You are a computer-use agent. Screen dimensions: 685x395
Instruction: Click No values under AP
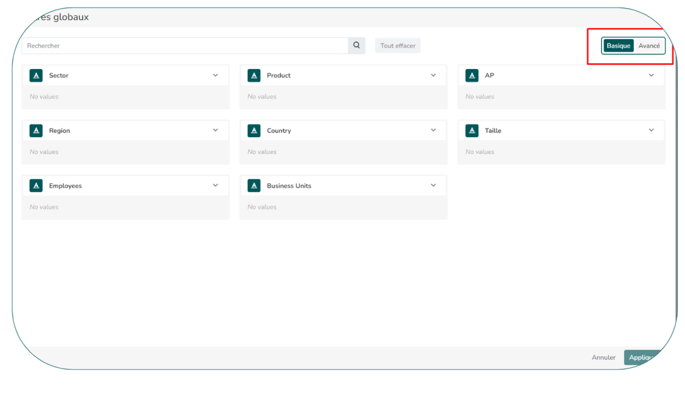click(480, 97)
